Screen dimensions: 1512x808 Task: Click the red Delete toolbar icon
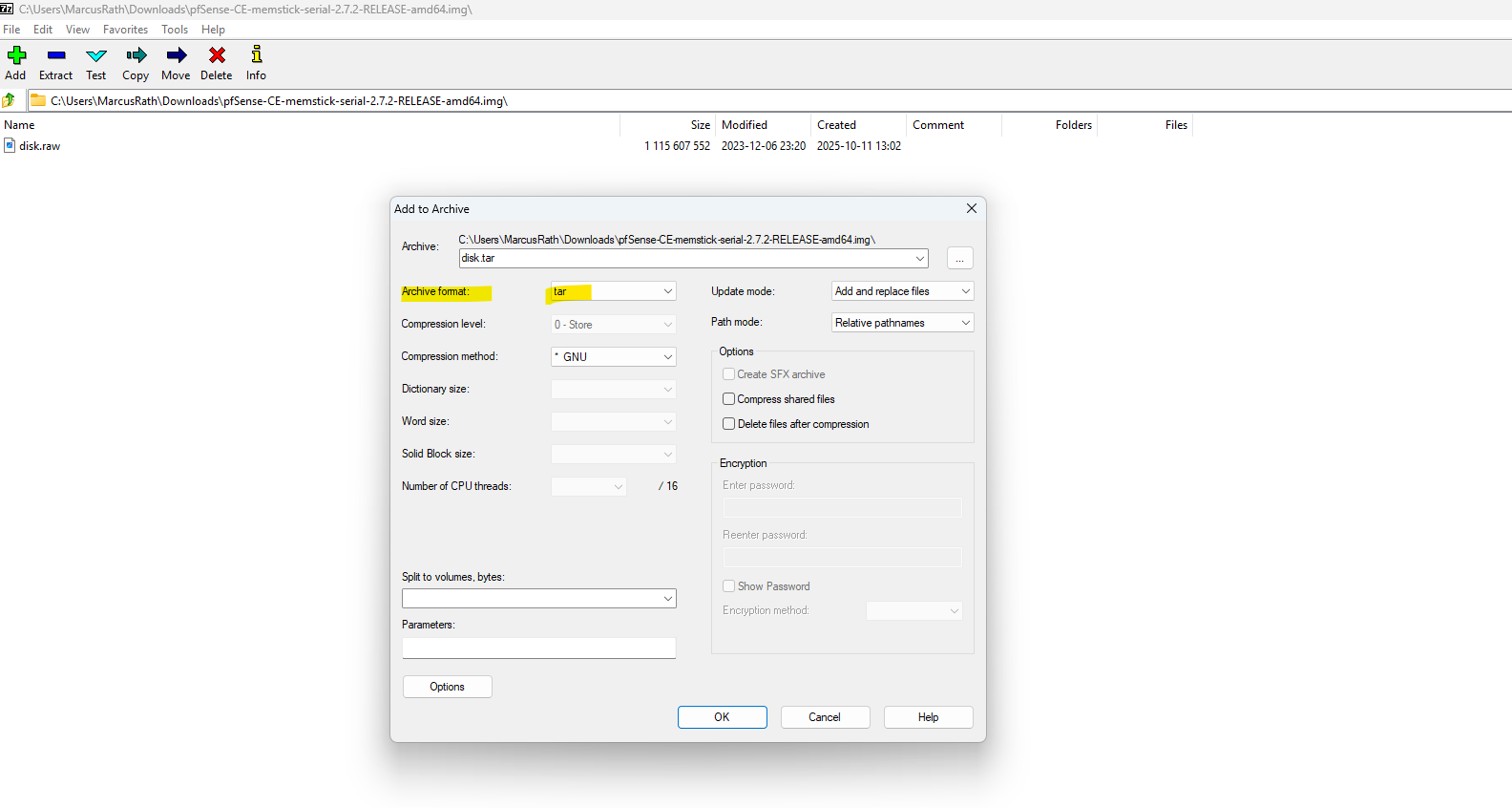coord(217,55)
